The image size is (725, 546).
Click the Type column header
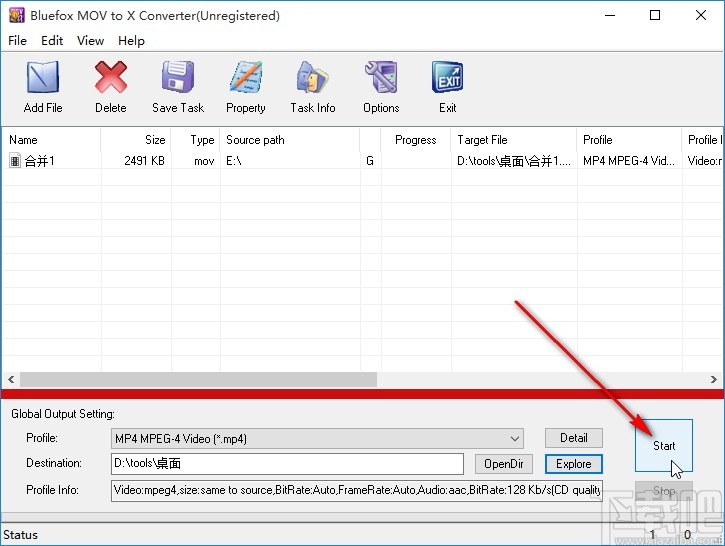point(195,140)
